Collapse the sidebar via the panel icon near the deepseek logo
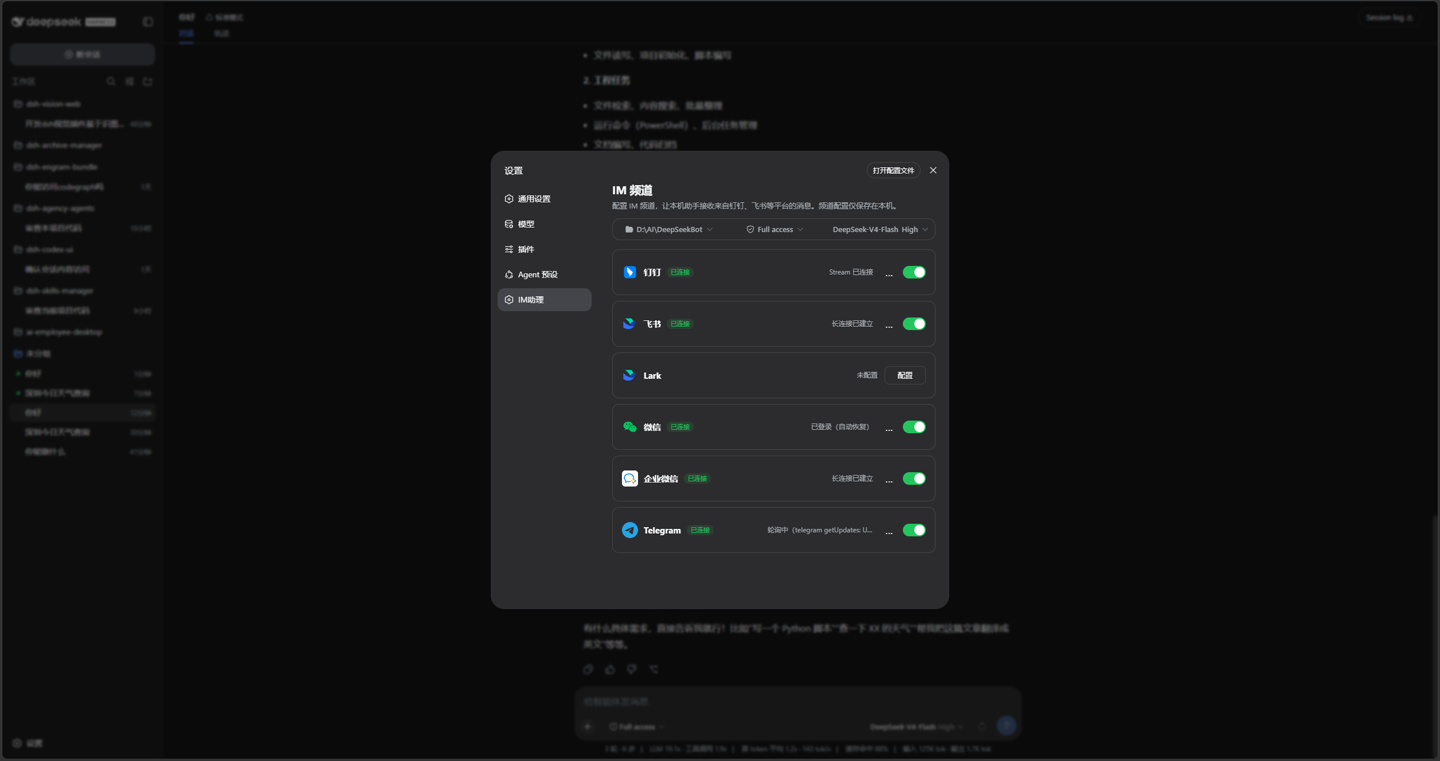 148,21
